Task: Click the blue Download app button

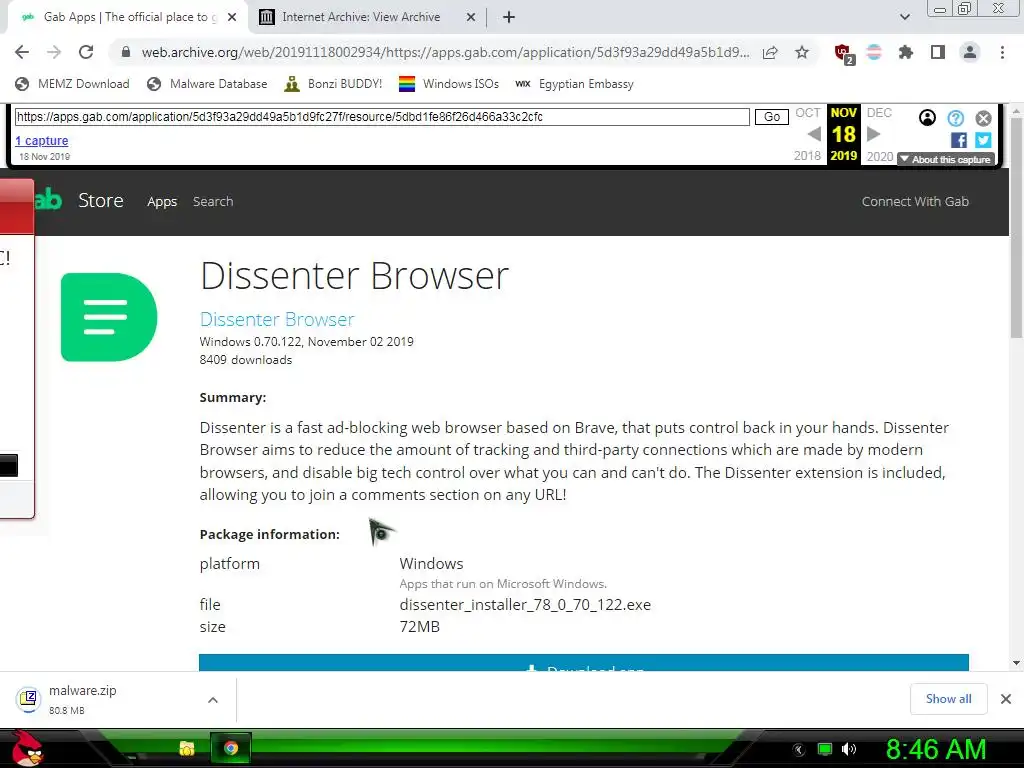Action: tap(584, 662)
